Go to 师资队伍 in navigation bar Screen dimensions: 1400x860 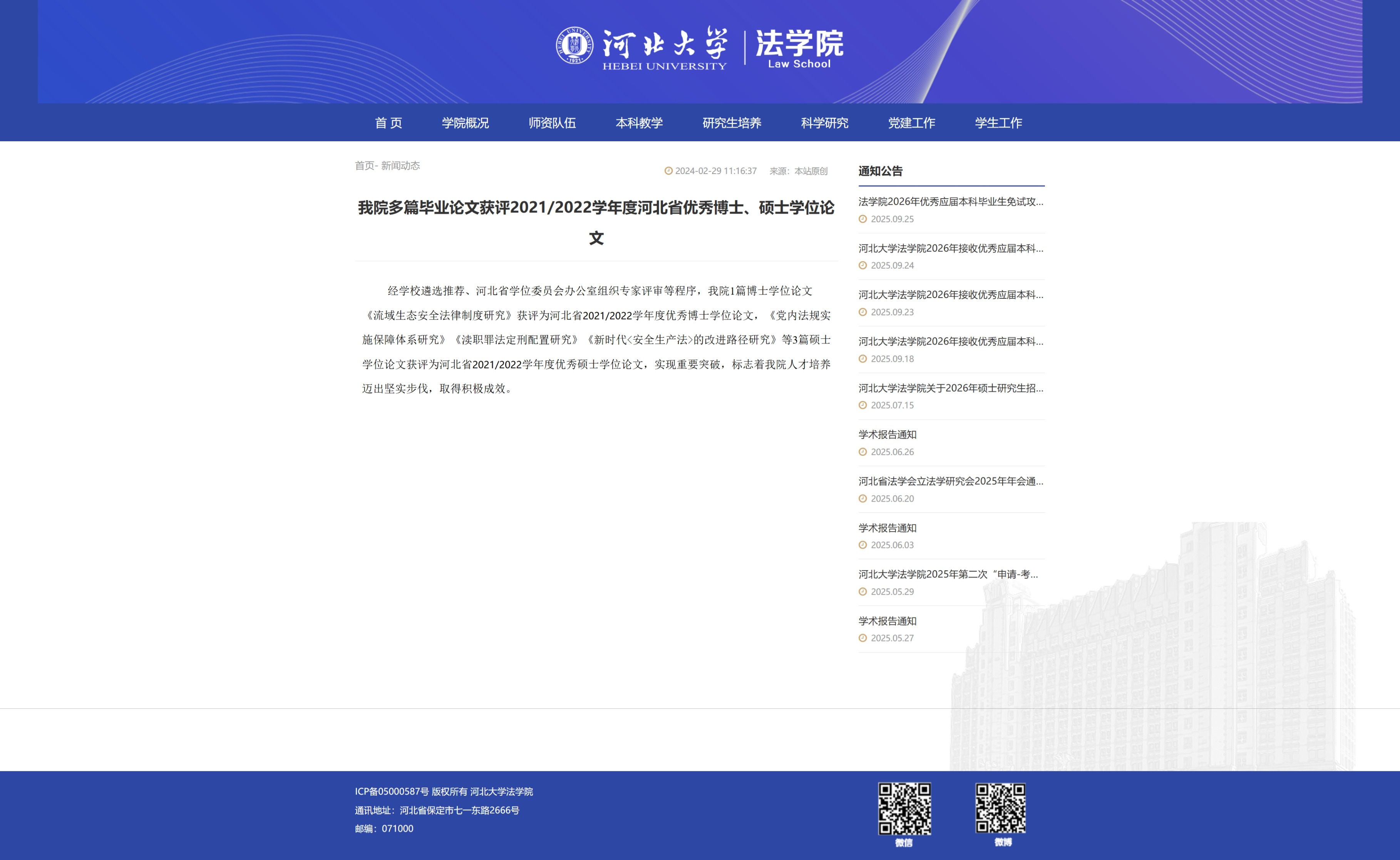click(x=552, y=123)
